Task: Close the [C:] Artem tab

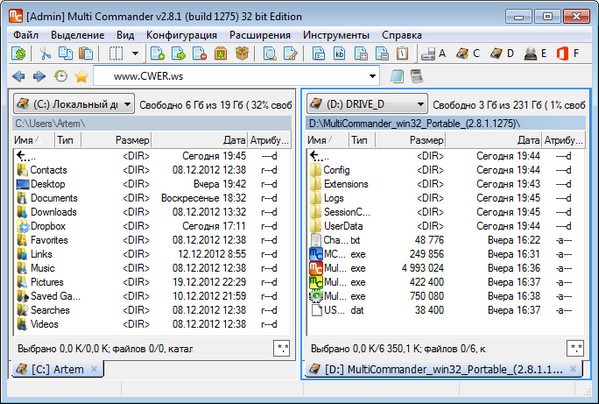Action: [x=94, y=369]
